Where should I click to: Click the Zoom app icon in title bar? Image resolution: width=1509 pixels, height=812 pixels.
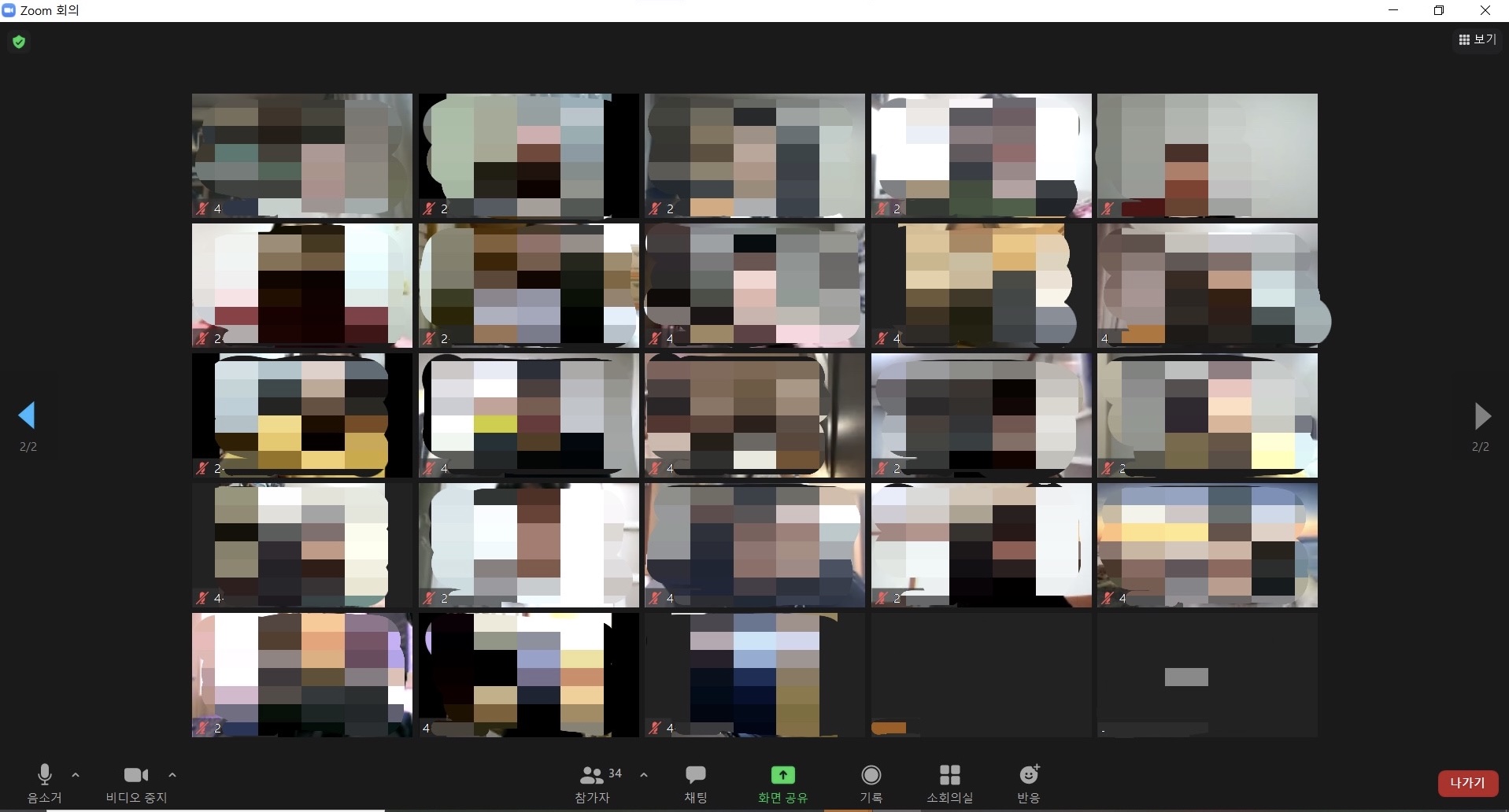click(x=9, y=10)
